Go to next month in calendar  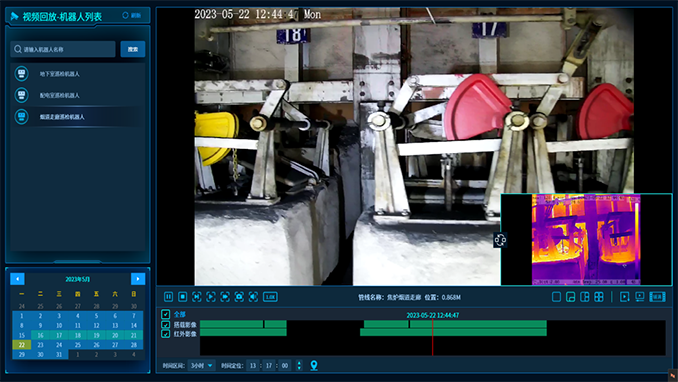click(138, 279)
